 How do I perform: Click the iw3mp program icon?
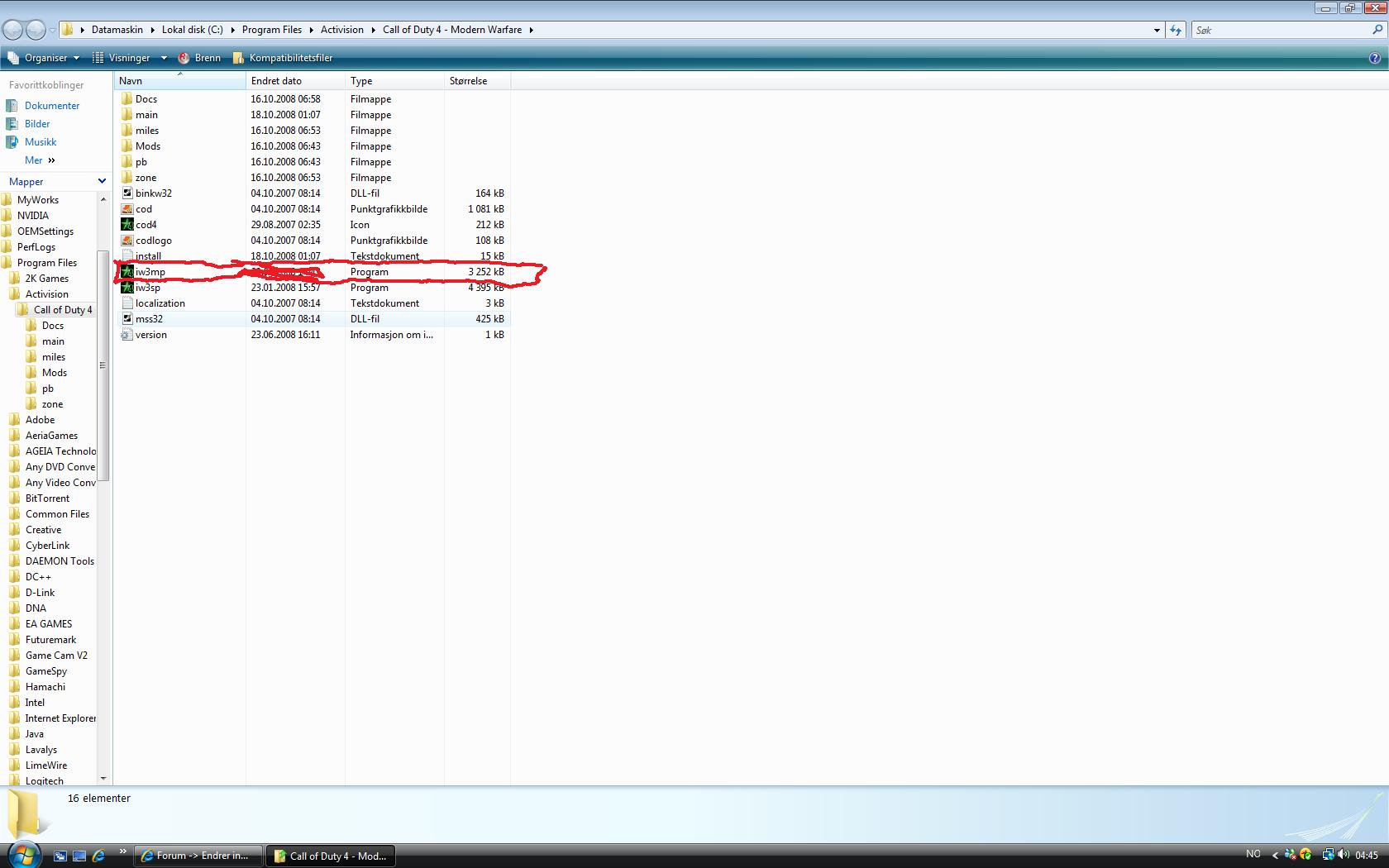(127, 272)
